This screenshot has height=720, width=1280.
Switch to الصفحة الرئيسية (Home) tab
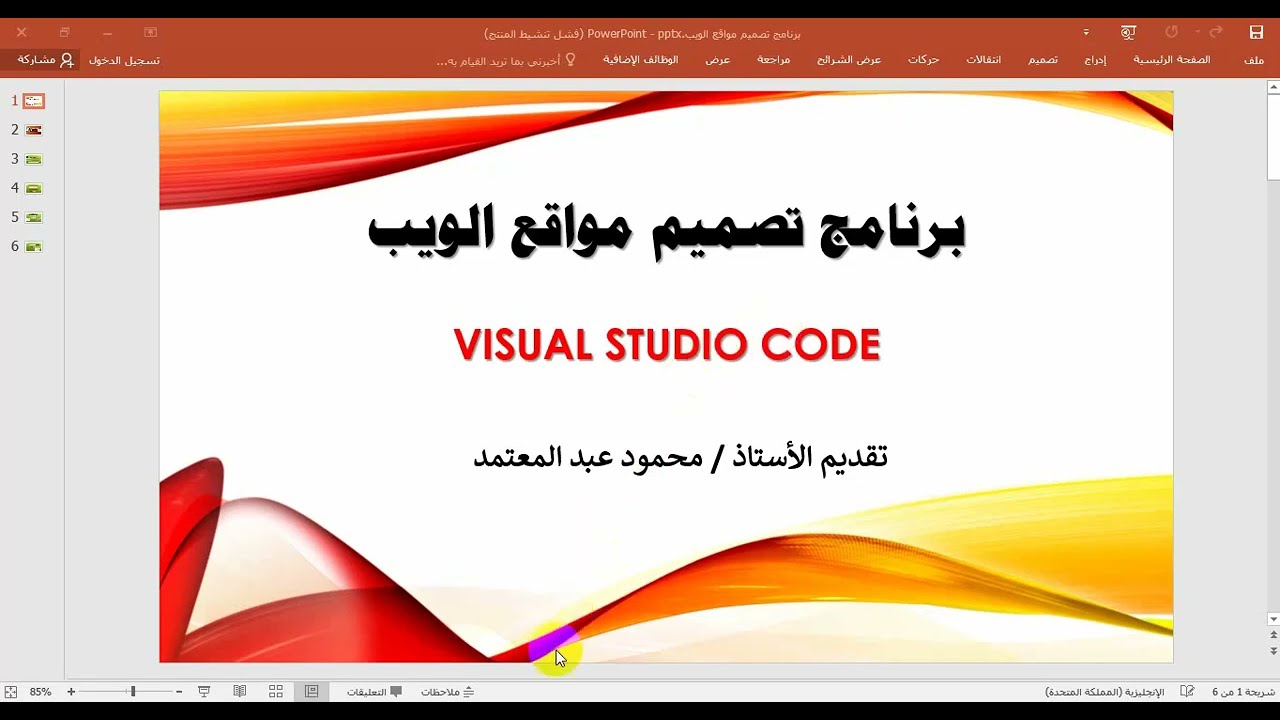(x=1171, y=60)
